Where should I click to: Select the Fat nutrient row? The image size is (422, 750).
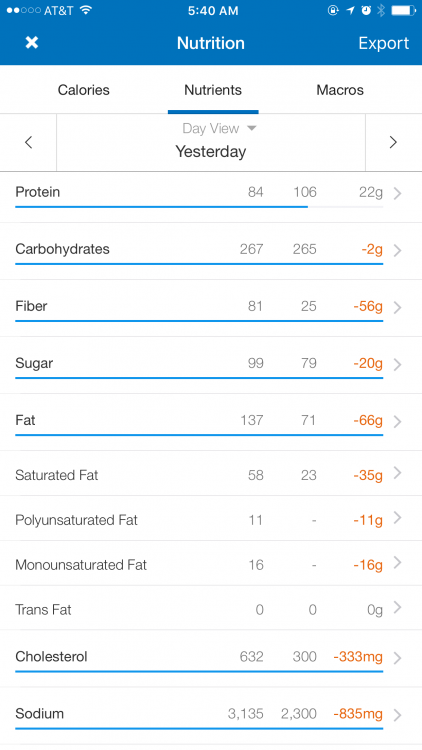coord(211,422)
